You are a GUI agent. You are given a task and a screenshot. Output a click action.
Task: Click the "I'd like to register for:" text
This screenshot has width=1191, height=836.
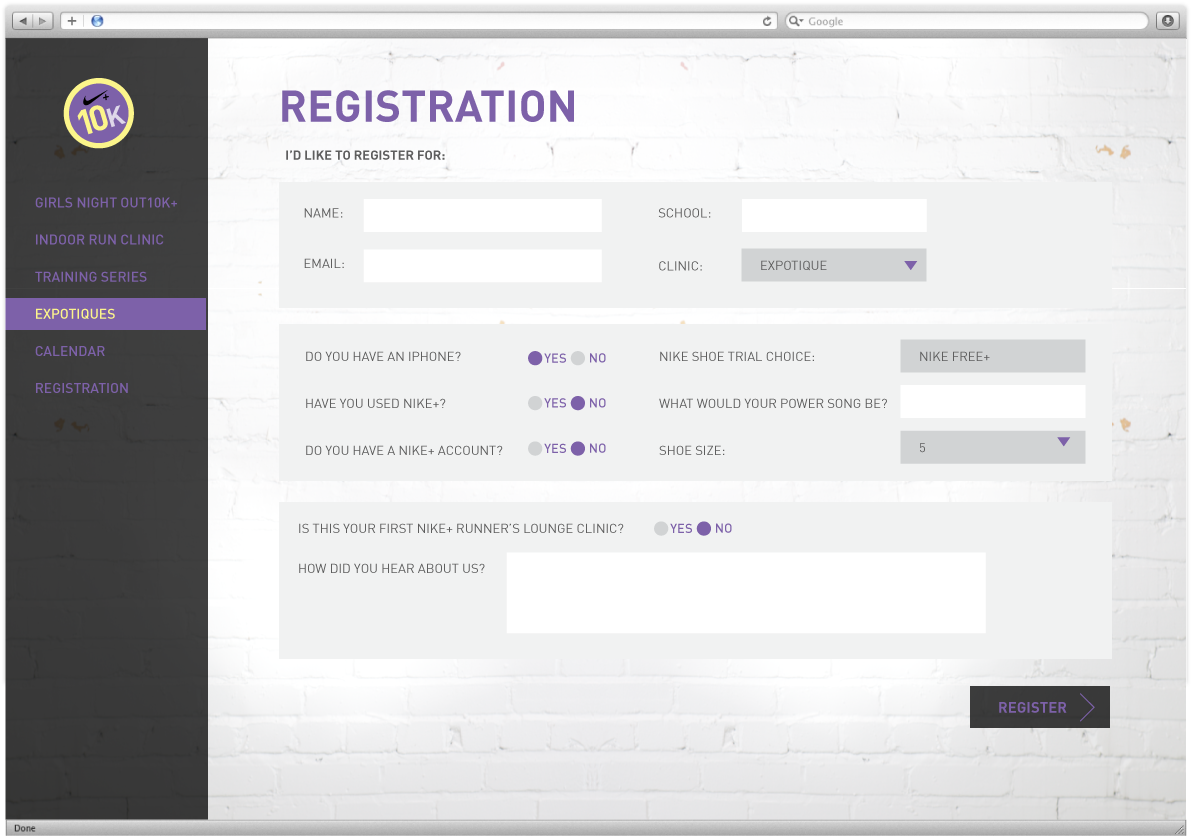(x=365, y=155)
